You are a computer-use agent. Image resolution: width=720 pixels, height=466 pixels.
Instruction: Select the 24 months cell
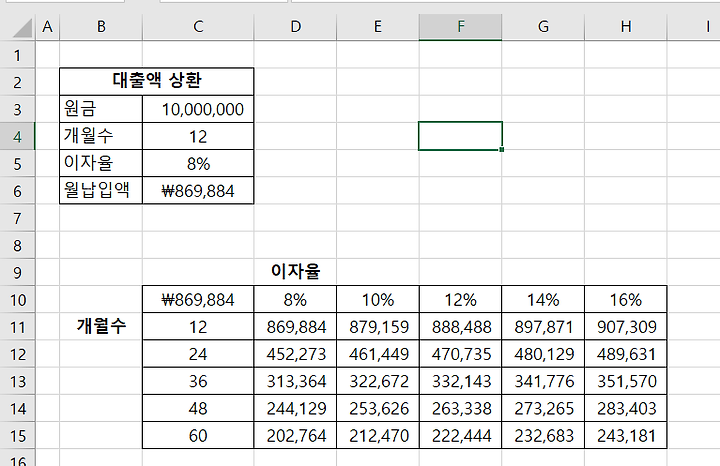click(x=198, y=354)
